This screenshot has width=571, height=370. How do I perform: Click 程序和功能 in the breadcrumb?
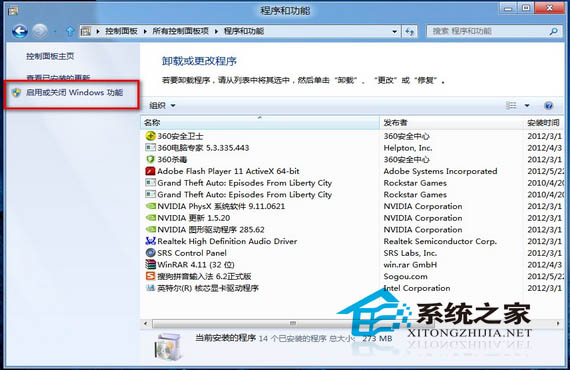click(x=244, y=31)
